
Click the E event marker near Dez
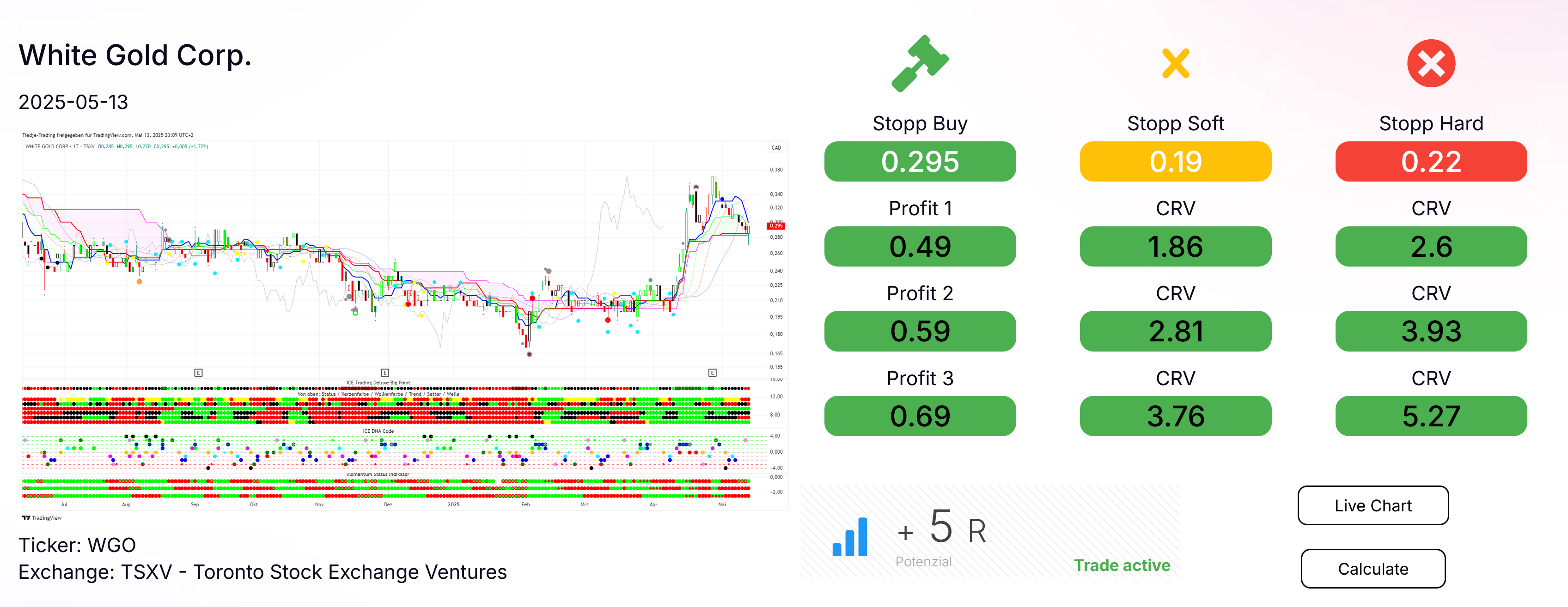click(384, 372)
